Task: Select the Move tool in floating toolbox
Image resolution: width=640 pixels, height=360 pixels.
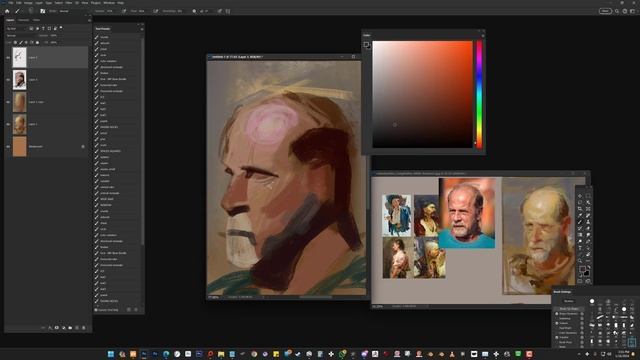Action: pyautogui.click(x=580, y=196)
